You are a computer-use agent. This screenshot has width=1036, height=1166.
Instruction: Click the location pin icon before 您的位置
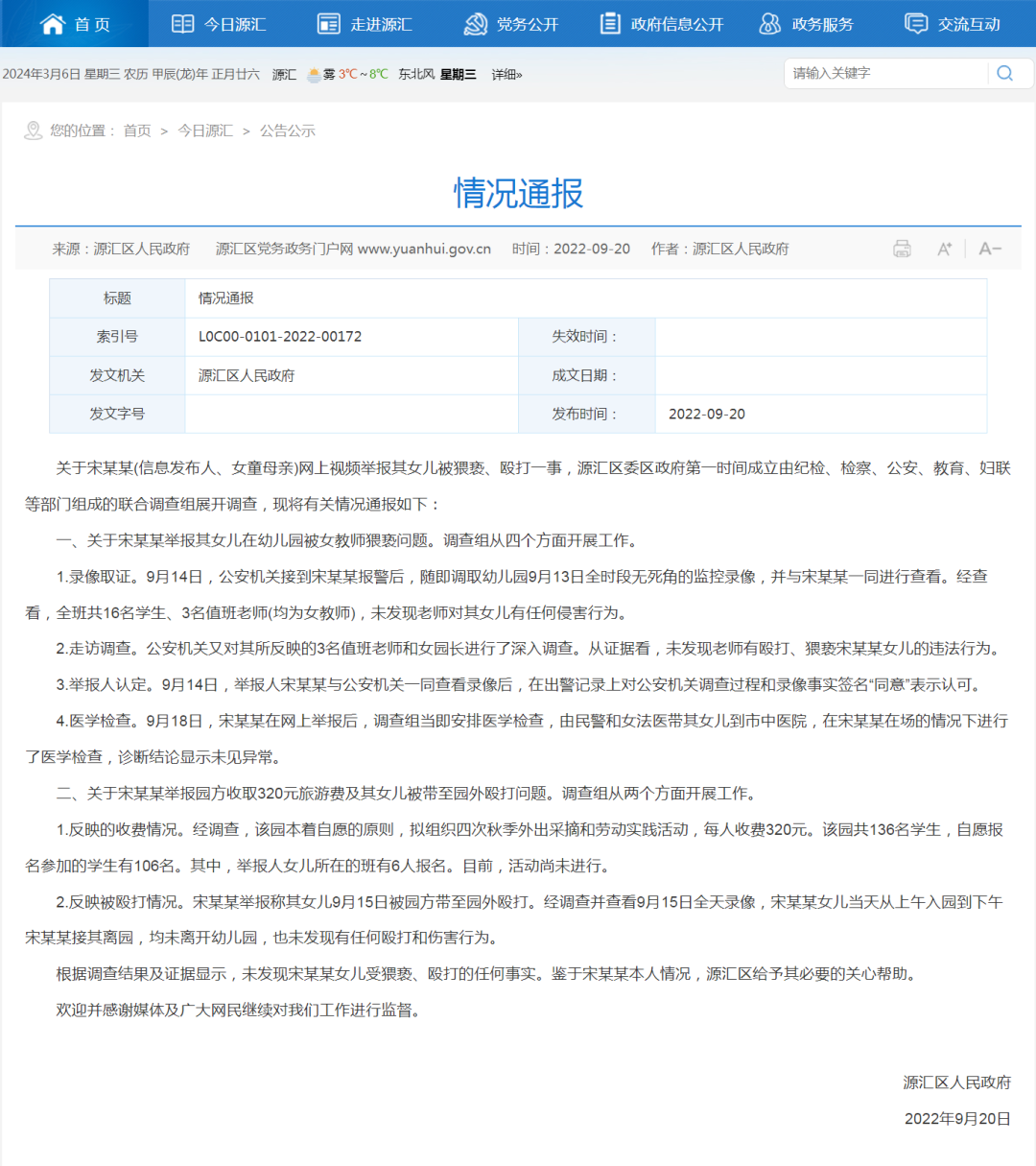[x=34, y=130]
